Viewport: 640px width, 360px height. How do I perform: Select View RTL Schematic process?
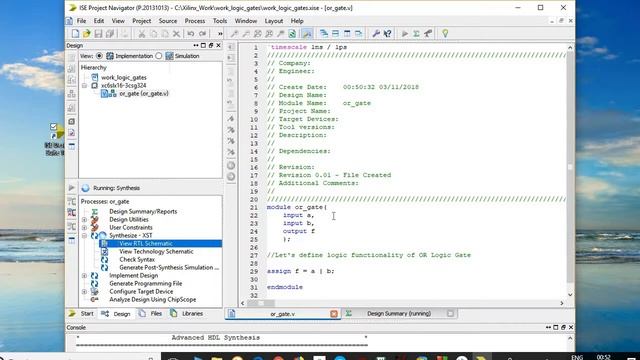click(146, 244)
